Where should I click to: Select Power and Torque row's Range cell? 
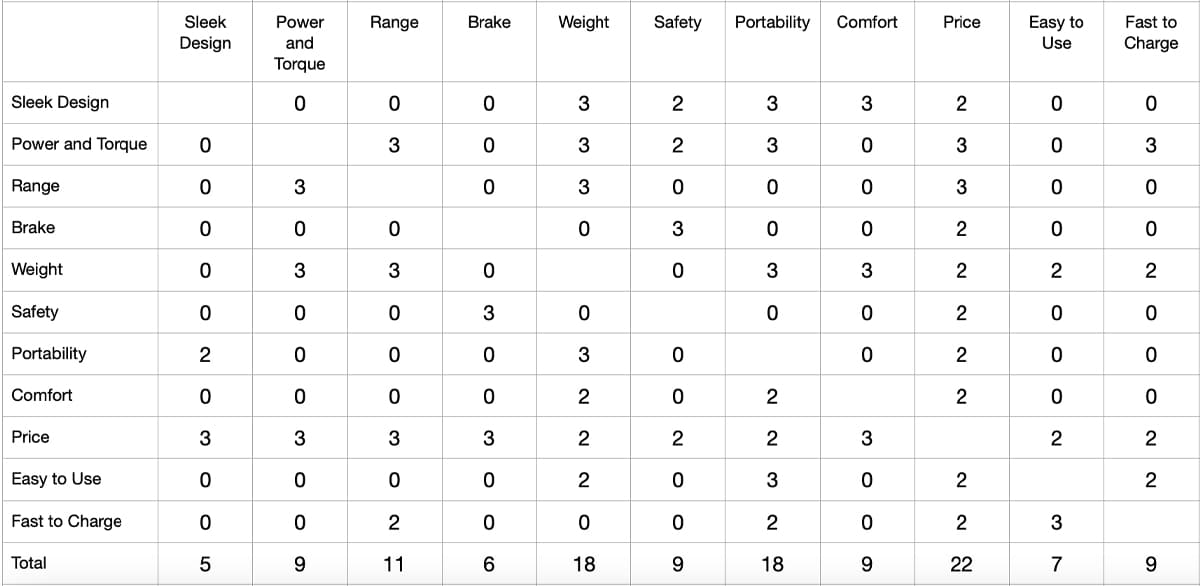(394, 145)
